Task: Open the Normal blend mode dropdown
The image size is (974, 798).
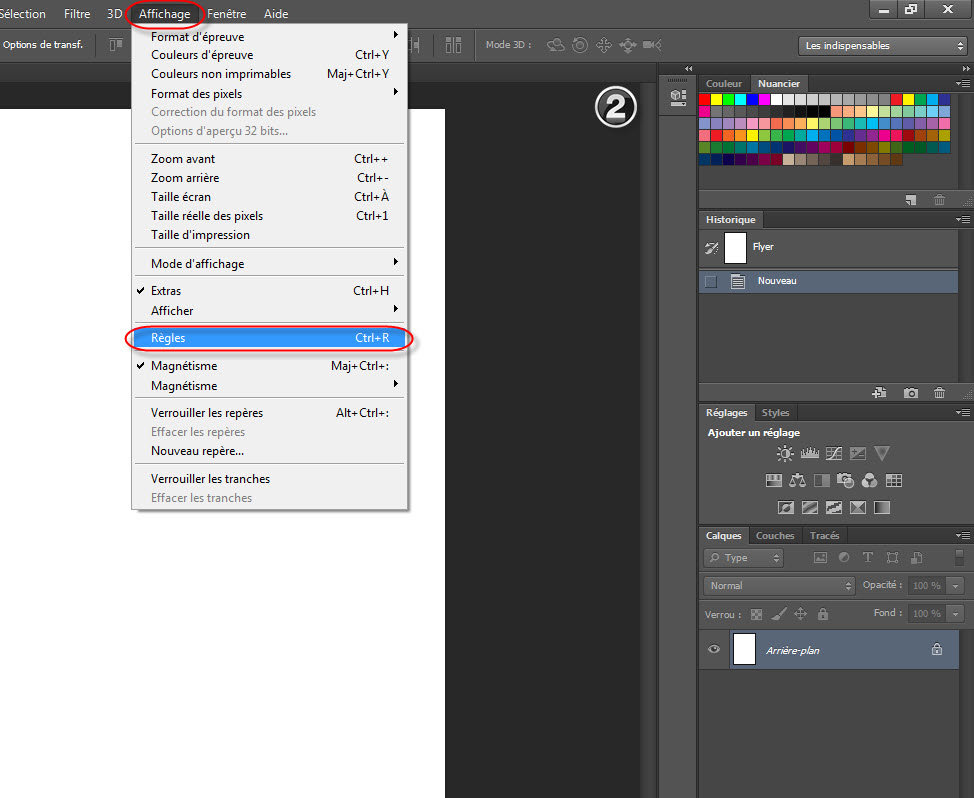Action: [x=779, y=586]
